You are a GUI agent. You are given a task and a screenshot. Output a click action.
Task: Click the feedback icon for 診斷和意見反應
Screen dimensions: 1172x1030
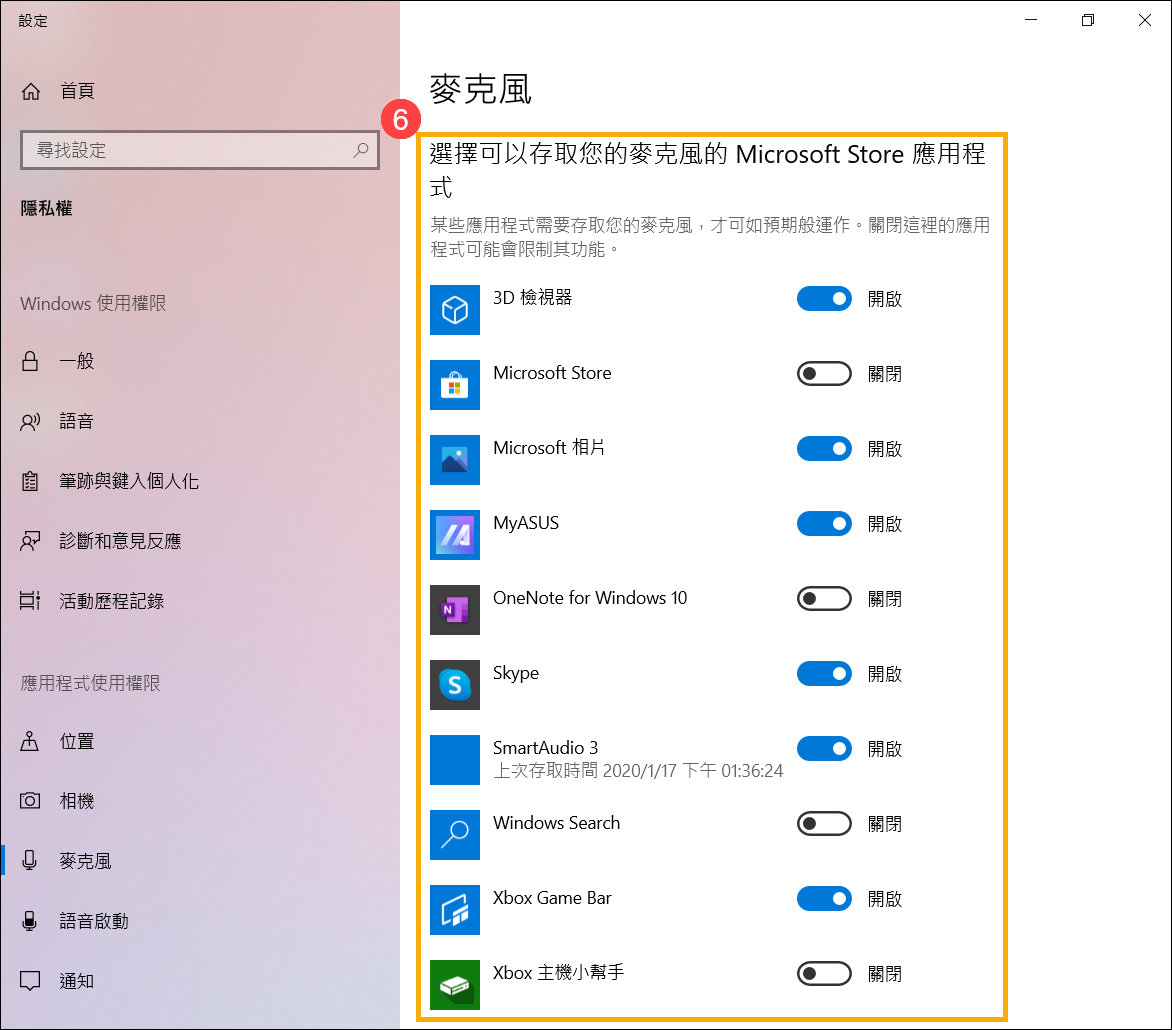click(x=30, y=541)
